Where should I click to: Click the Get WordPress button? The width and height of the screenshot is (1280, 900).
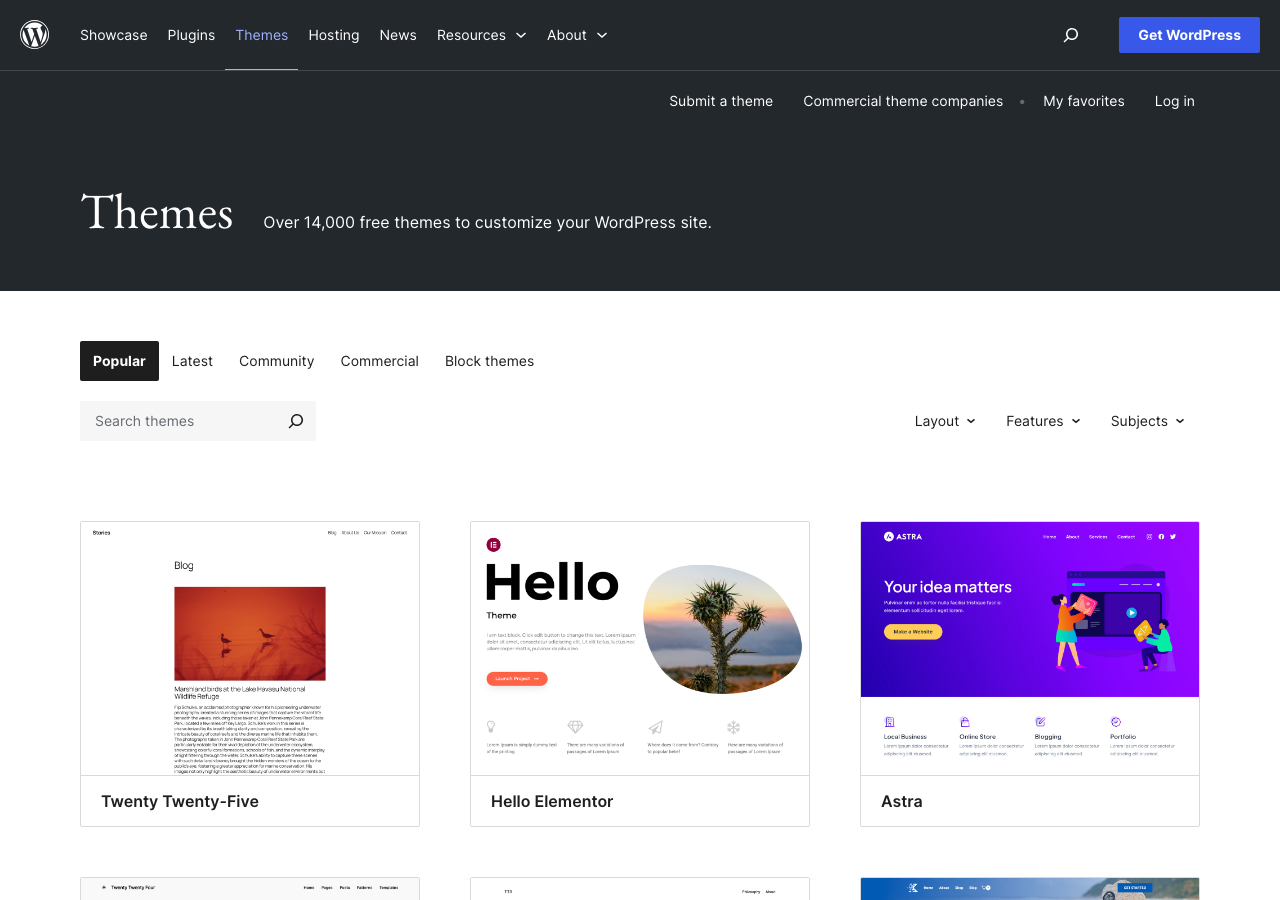(1189, 35)
